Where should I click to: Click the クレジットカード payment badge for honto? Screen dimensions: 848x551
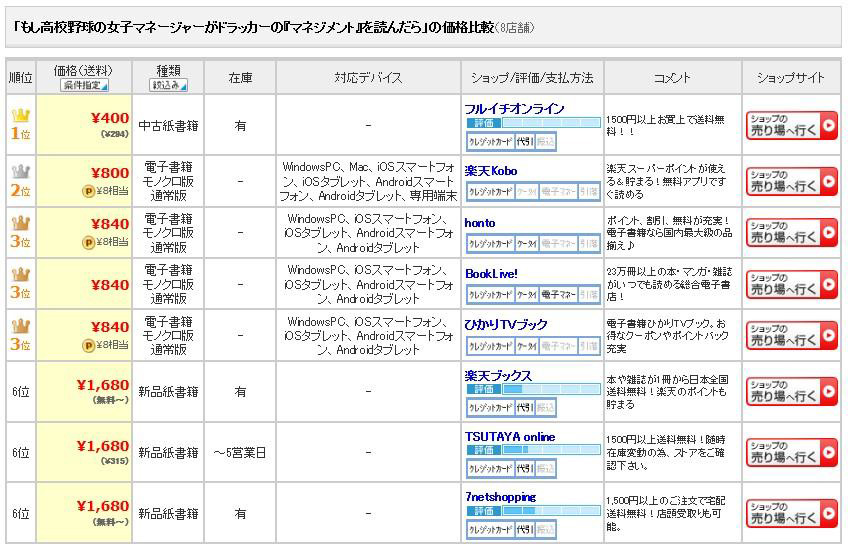point(491,244)
